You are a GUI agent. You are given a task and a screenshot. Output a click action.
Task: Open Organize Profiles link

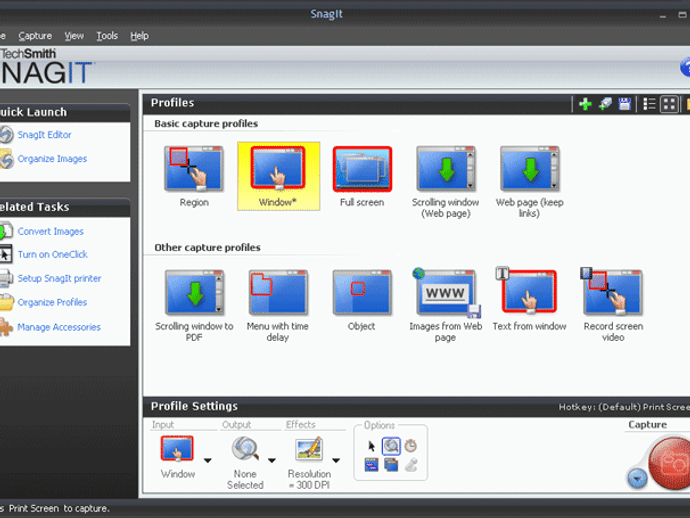[52, 302]
